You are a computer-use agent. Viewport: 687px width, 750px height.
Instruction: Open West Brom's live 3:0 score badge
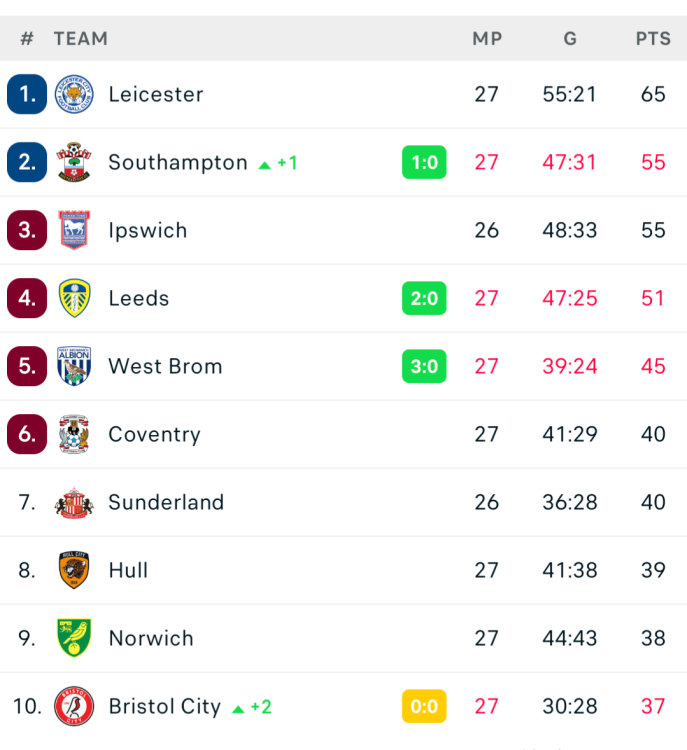tap(424, 366)
